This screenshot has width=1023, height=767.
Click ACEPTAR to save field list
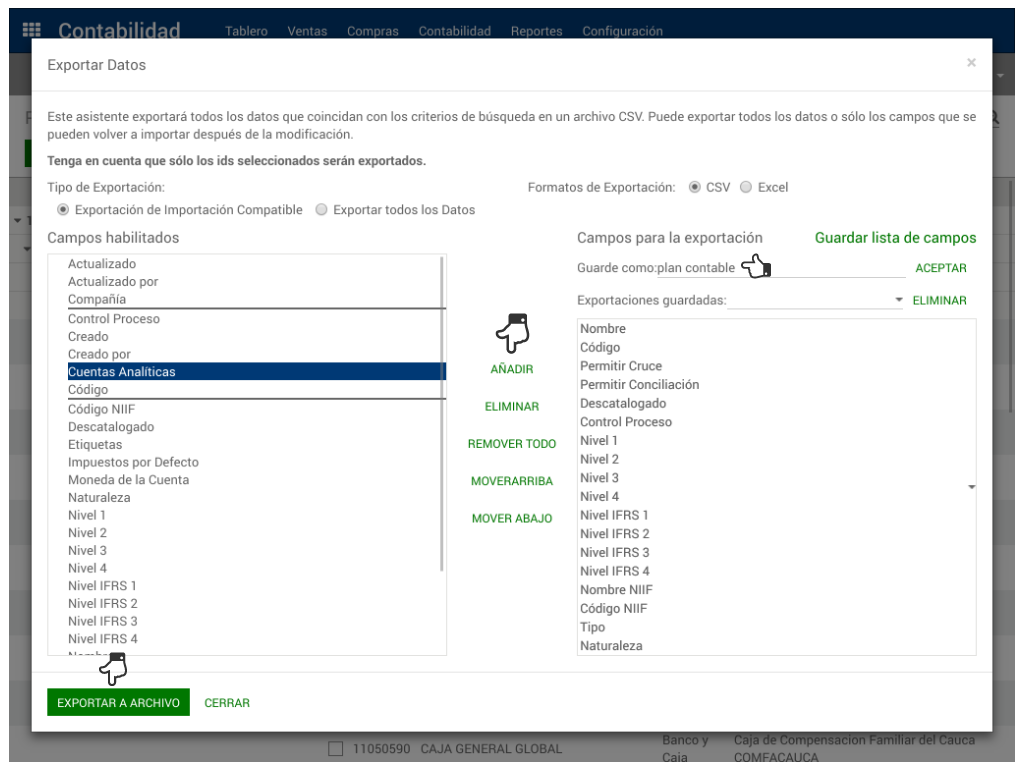click(x=940, y=268)
